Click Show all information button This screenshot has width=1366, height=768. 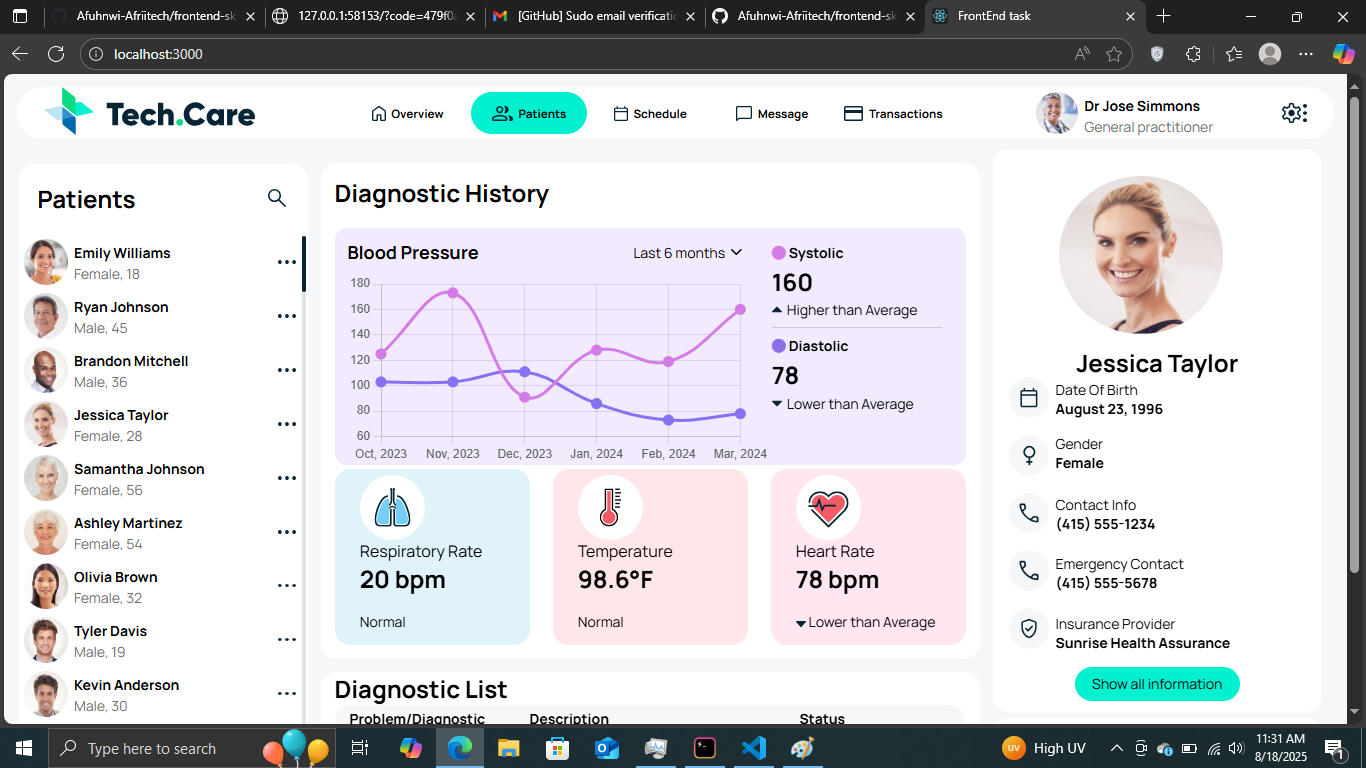point(1157,684)
